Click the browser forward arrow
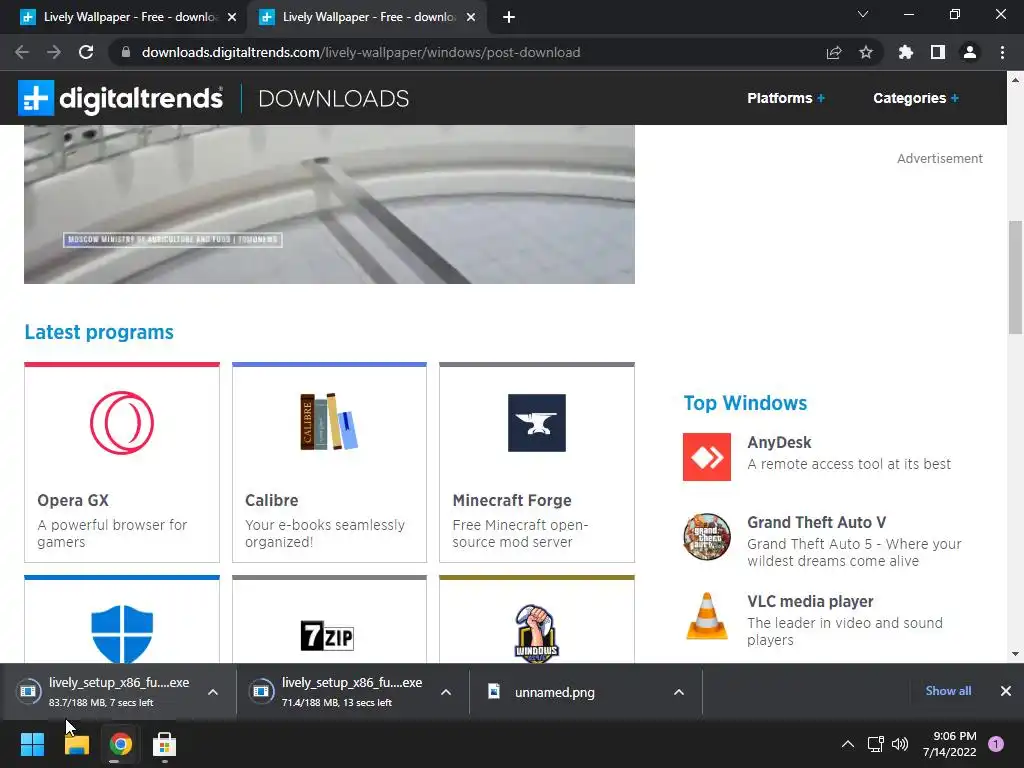The height and width of the screenshot is (768, 1024). click(x=54, y=52)
